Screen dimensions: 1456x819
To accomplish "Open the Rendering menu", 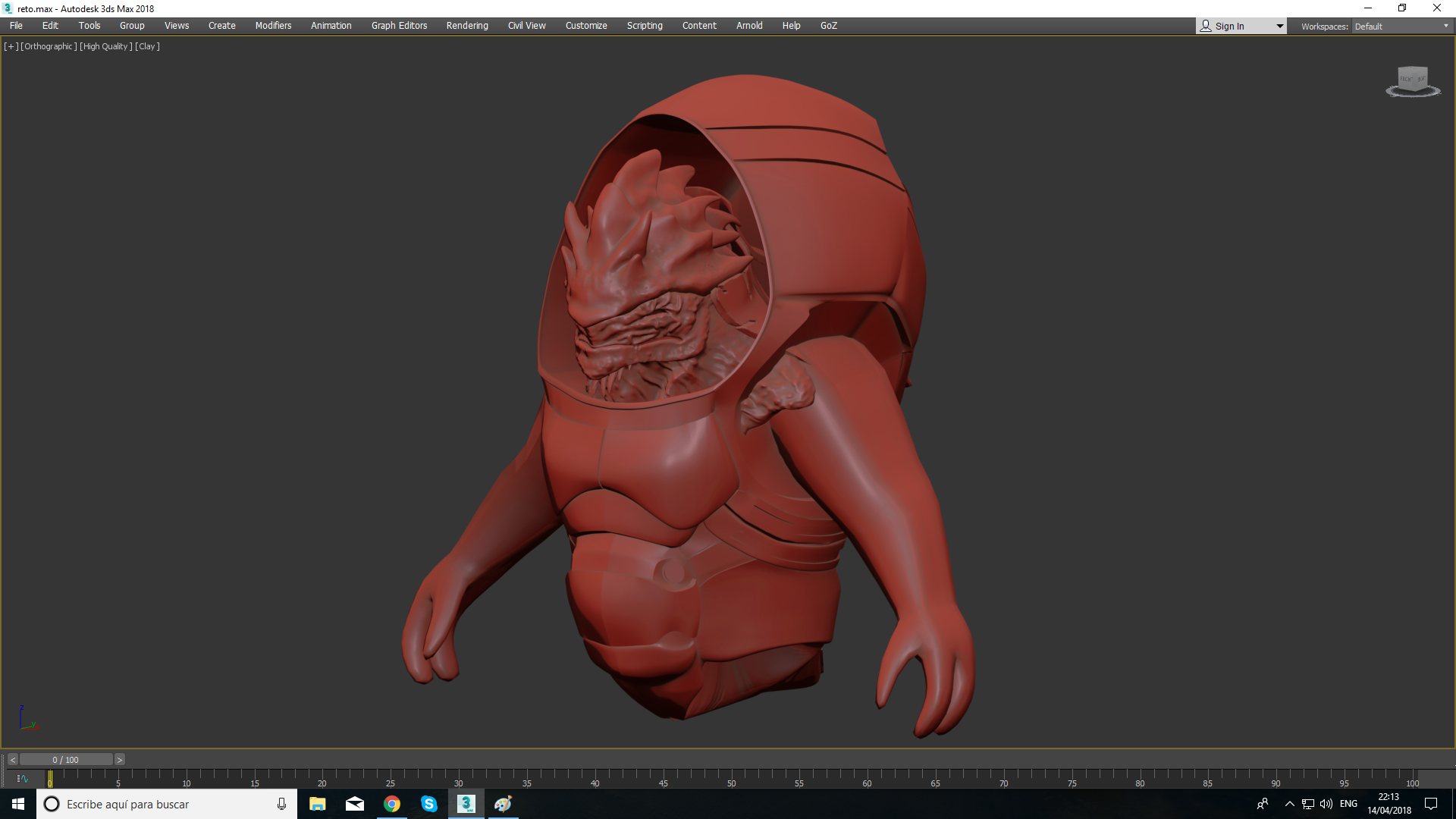I will click(467, 26).
